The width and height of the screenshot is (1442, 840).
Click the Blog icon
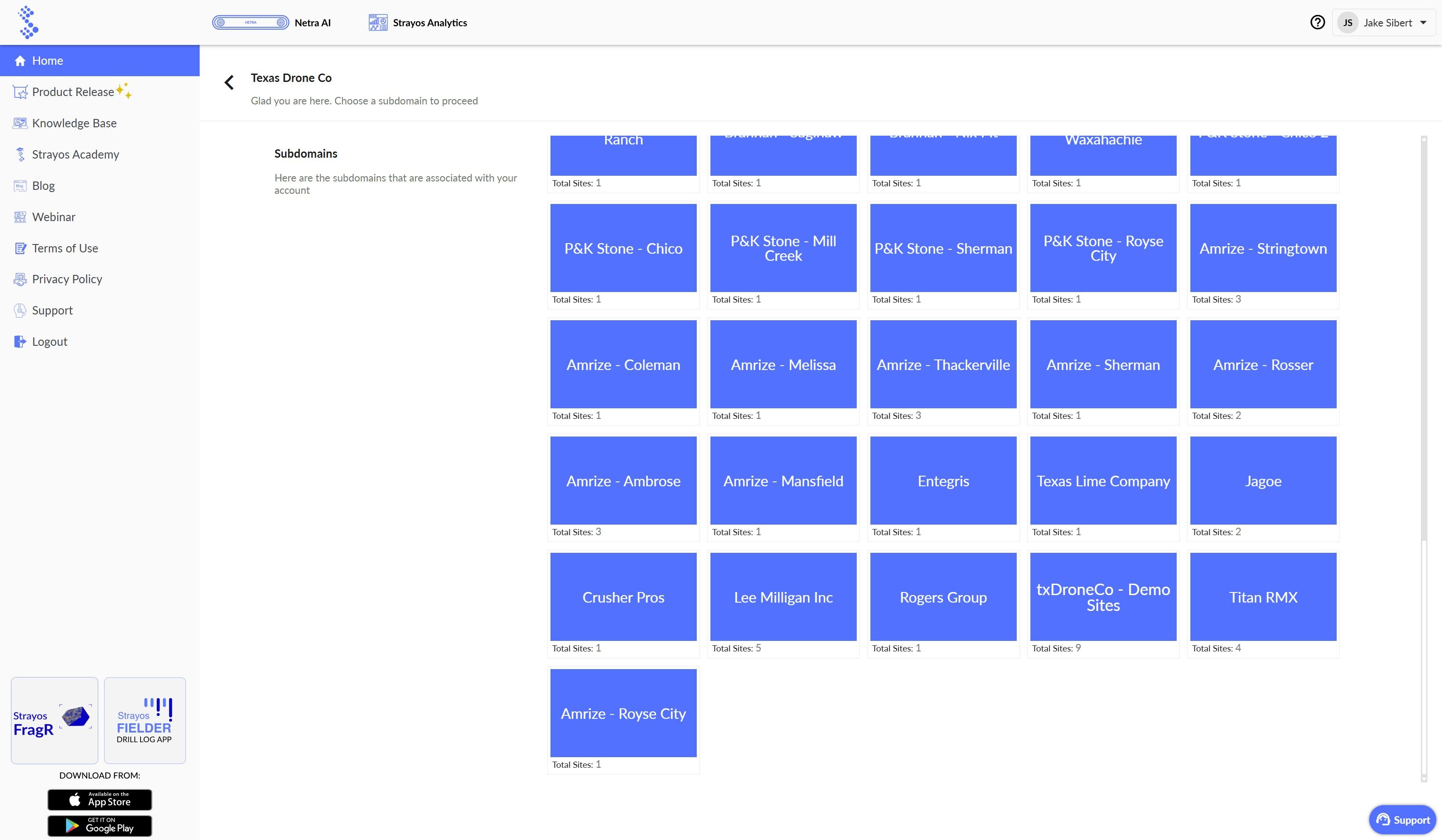[20, 186]
